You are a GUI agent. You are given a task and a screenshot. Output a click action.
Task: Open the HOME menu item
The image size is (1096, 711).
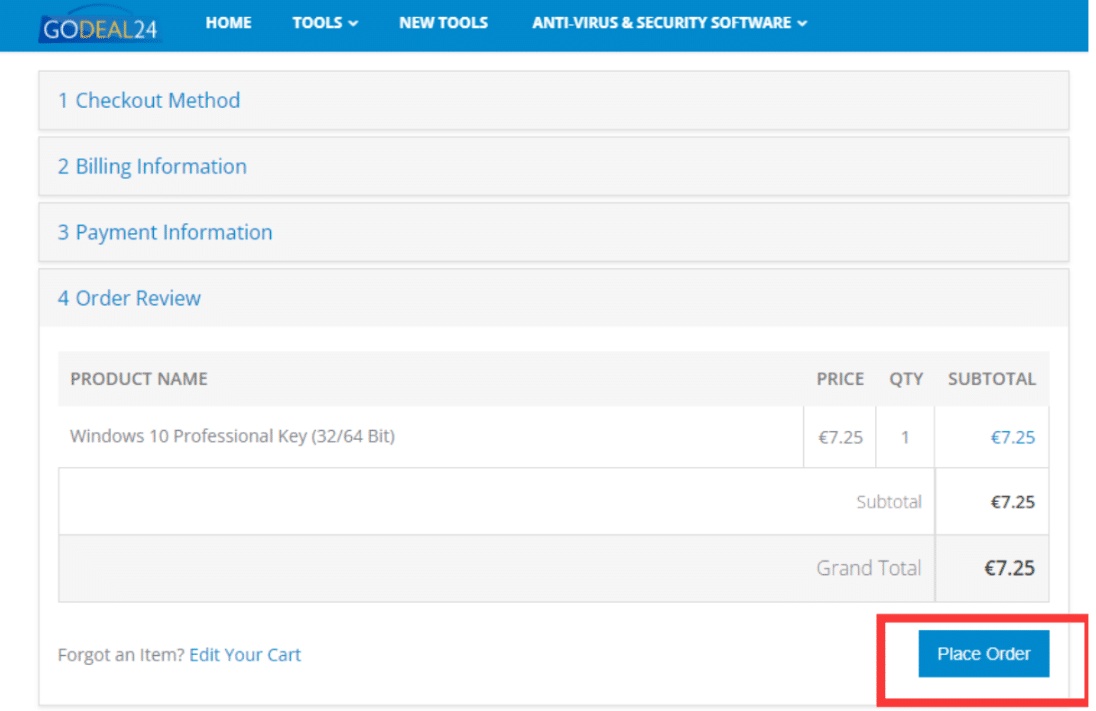(228, 23)
